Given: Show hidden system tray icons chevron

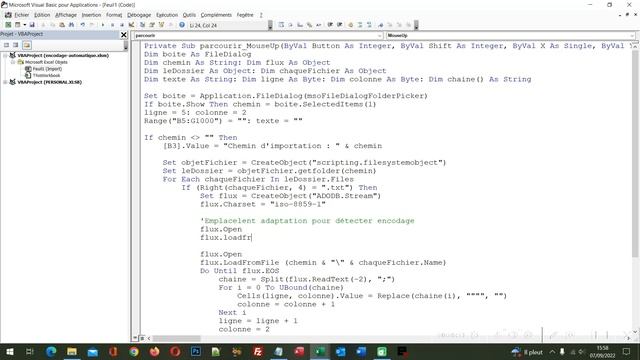Looking at the screenshot, I should [x=552, y=351].
